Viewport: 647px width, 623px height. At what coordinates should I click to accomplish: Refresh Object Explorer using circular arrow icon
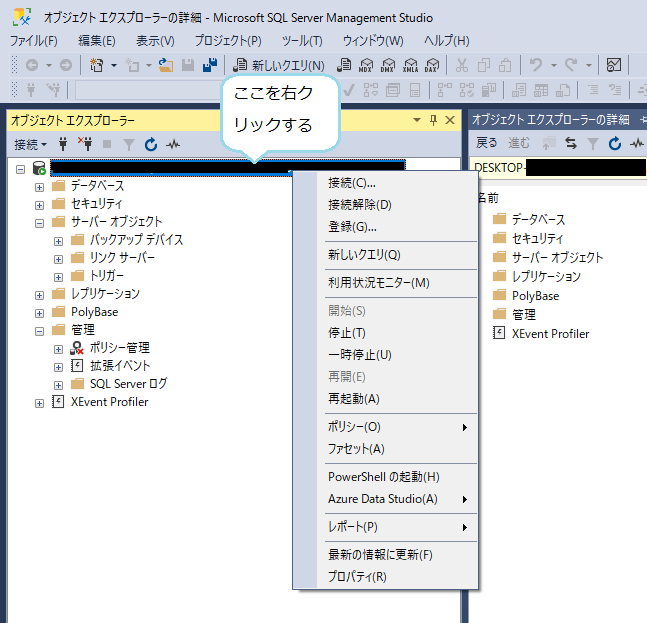[151, 144]
